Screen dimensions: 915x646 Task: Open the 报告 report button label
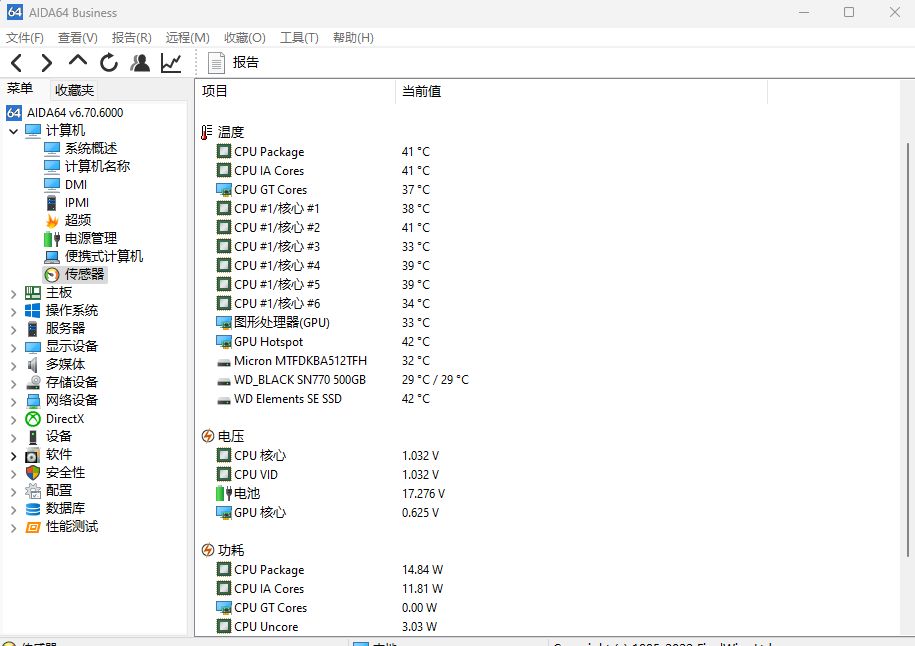pyautogui.click(x=246, y=62)
